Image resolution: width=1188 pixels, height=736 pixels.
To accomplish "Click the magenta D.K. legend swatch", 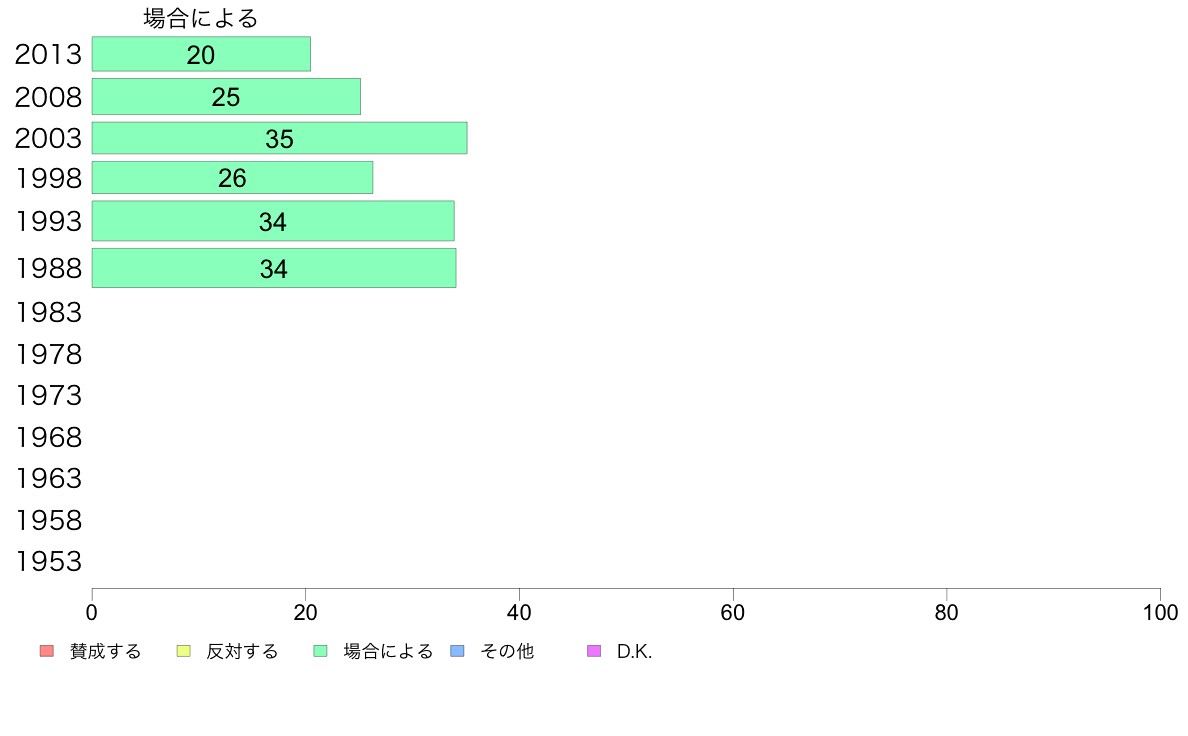I will pos(594,651).
